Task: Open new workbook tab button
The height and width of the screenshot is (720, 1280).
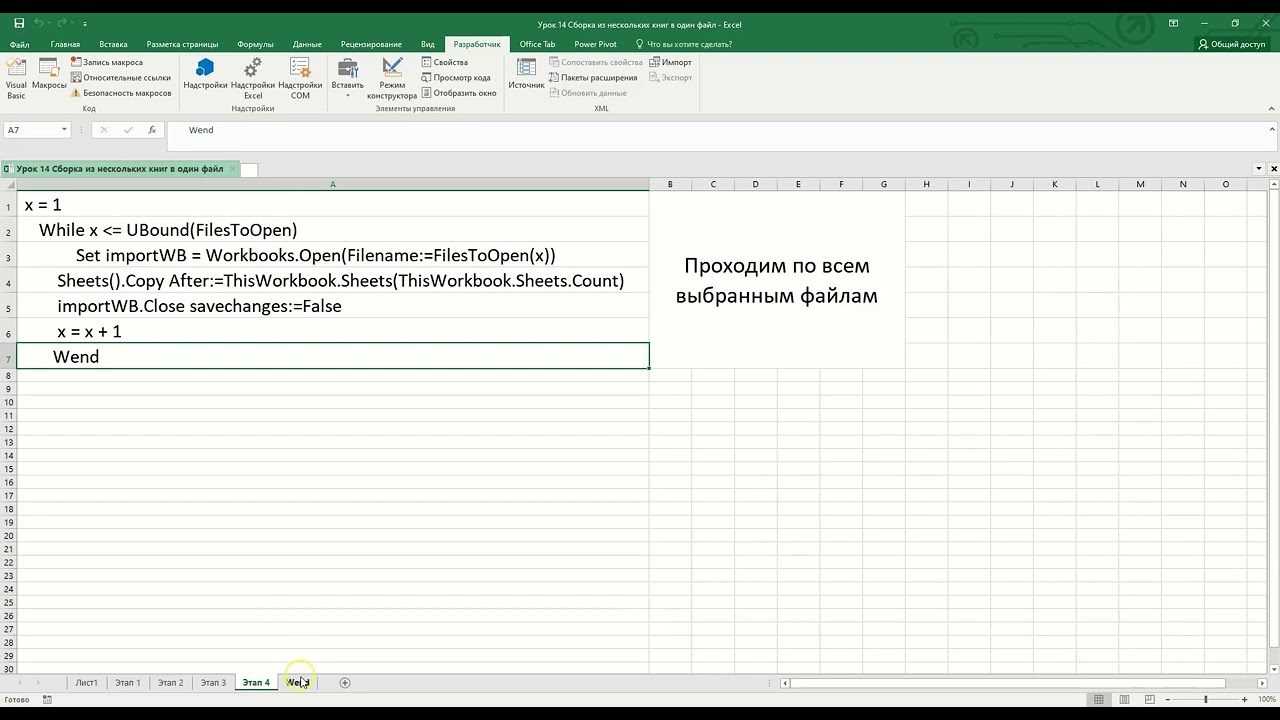Action: [x=249, y=170]
